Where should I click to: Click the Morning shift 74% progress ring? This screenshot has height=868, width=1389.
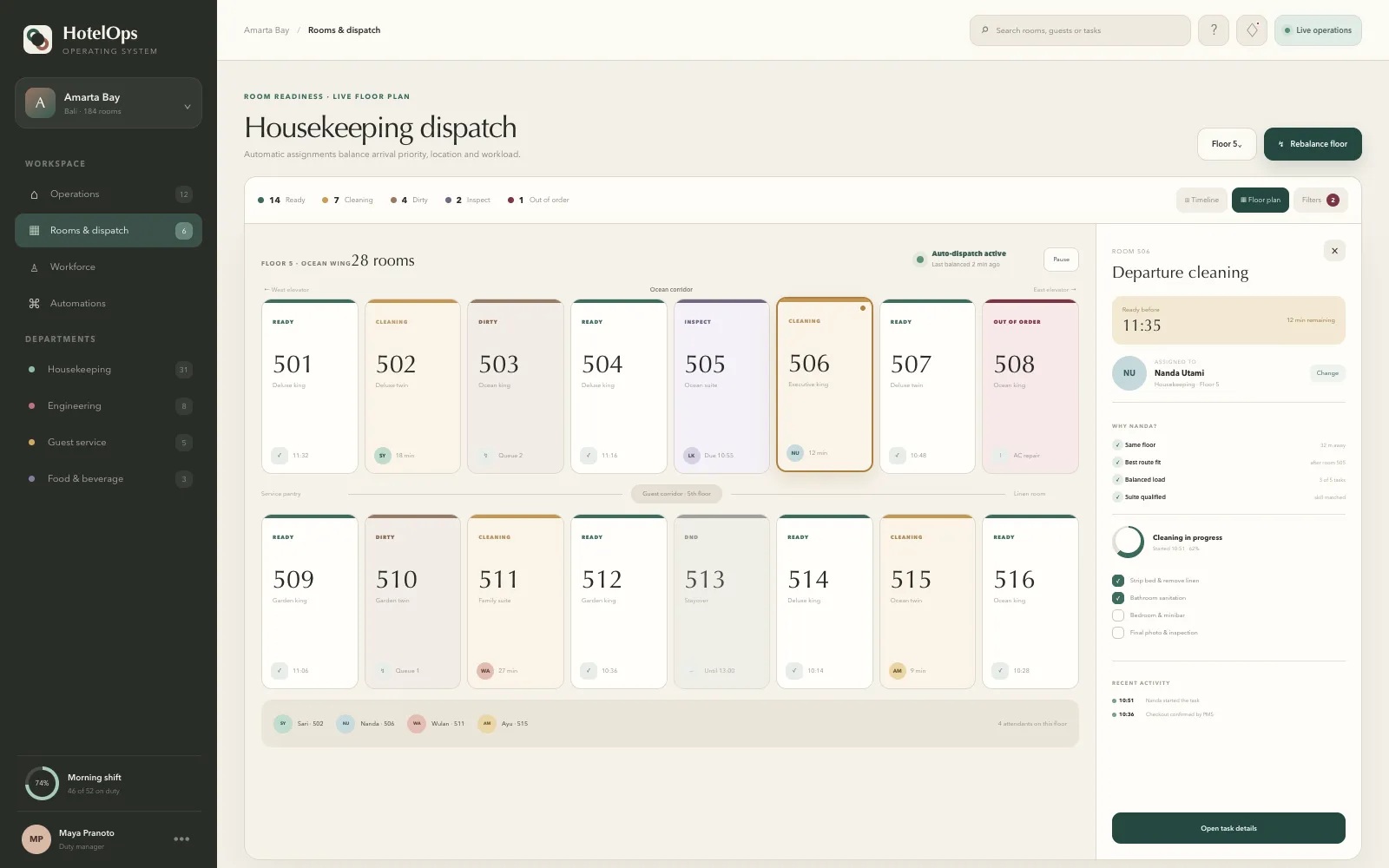(x=42, y=783)
